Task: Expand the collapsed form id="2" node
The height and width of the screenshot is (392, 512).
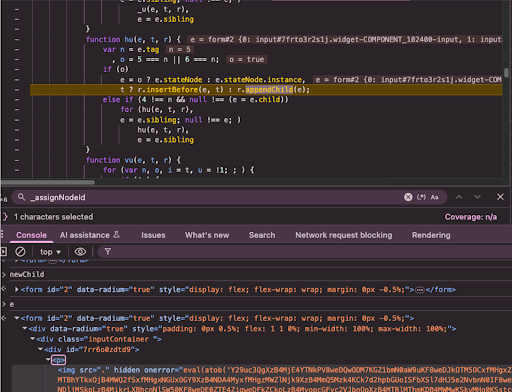Action: pos(16,289)
